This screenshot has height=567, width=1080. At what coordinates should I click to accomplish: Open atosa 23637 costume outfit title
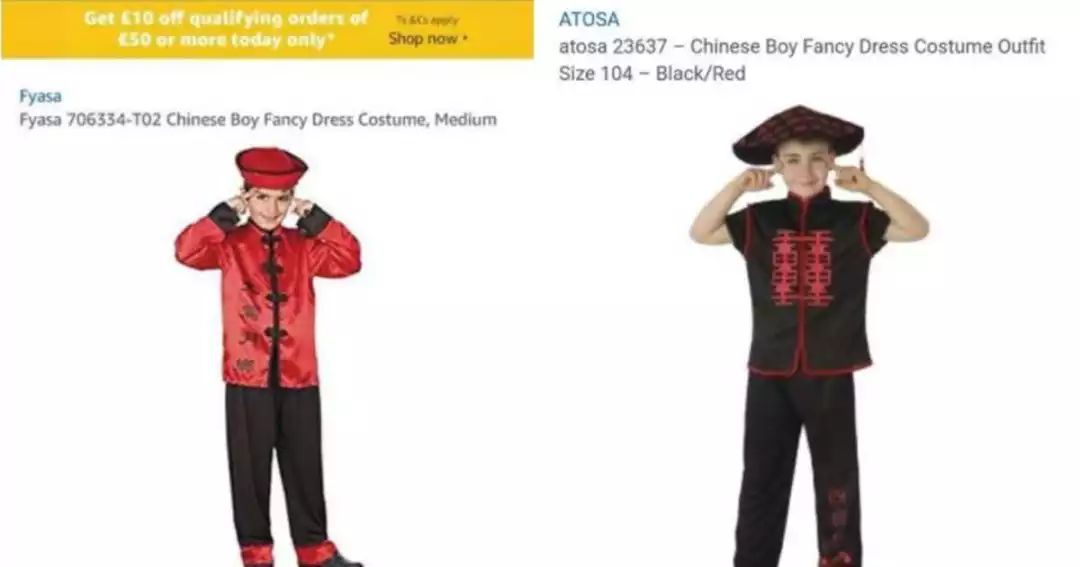click(802, 47)
